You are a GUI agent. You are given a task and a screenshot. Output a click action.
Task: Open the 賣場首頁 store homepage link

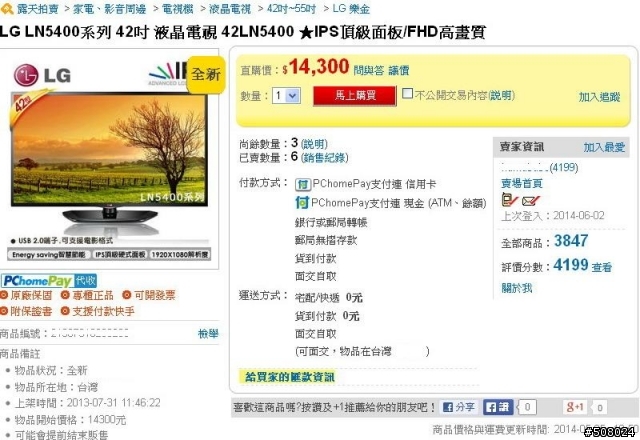pos(522,184)
